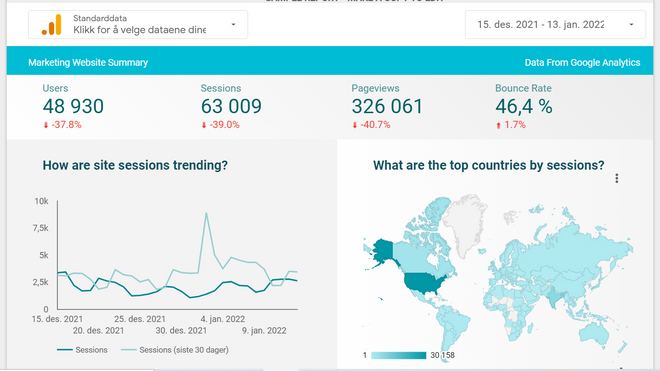The width and height of the screenshot is (660, 371).
Task: Toggle the Sessions (siste 30 dager) legend series
Action: pyautogui.click(x=175, y=350)
